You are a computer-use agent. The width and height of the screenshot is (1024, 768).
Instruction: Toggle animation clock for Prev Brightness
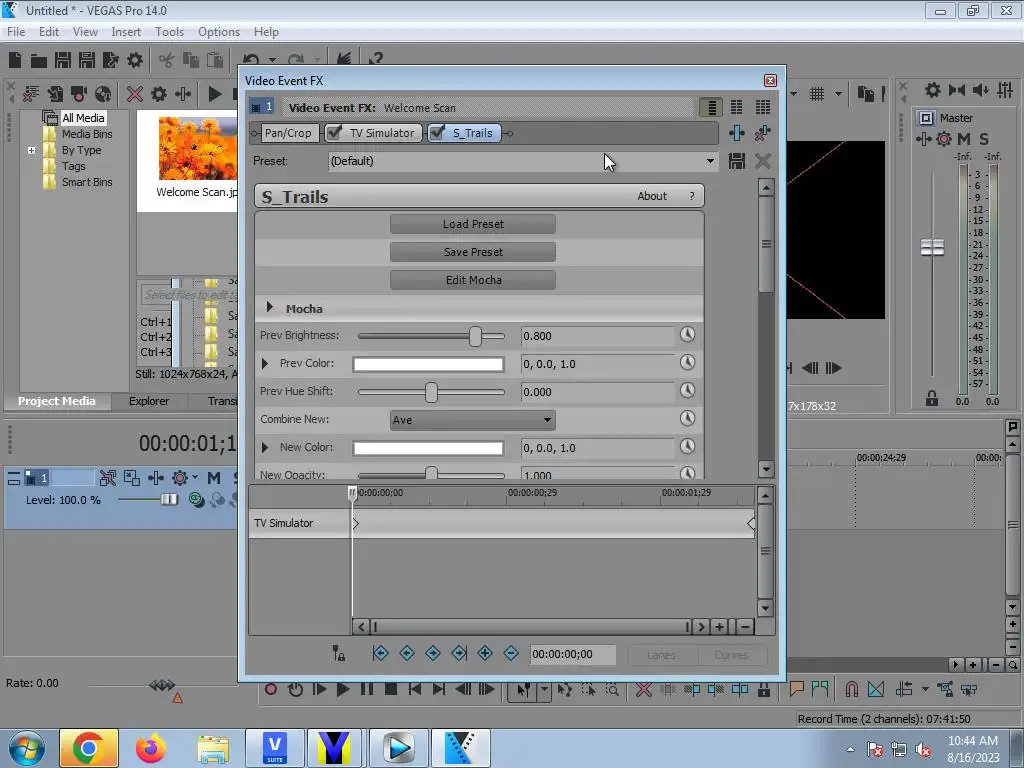click(687, 335)
